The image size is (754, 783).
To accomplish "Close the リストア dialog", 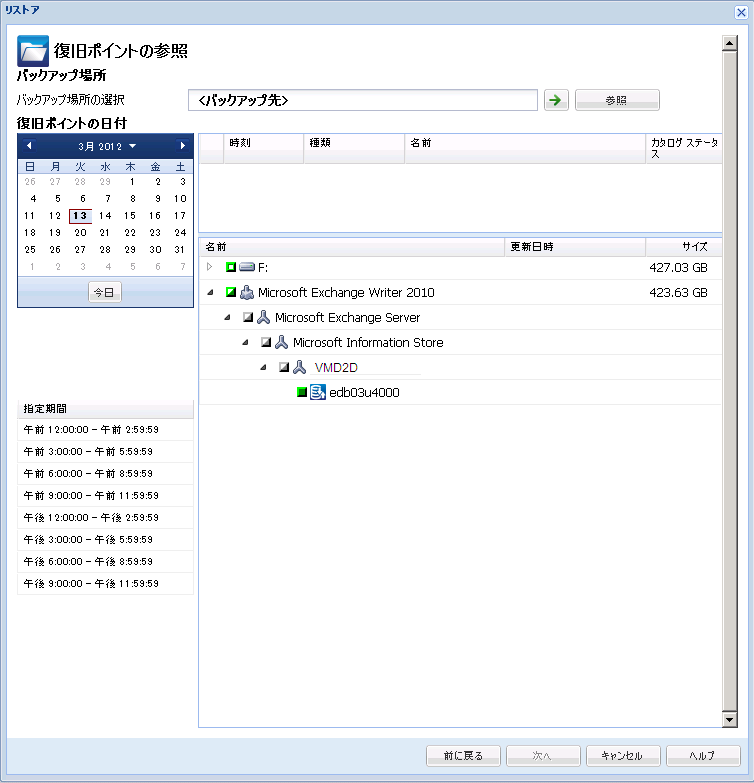I will (741, 12).
